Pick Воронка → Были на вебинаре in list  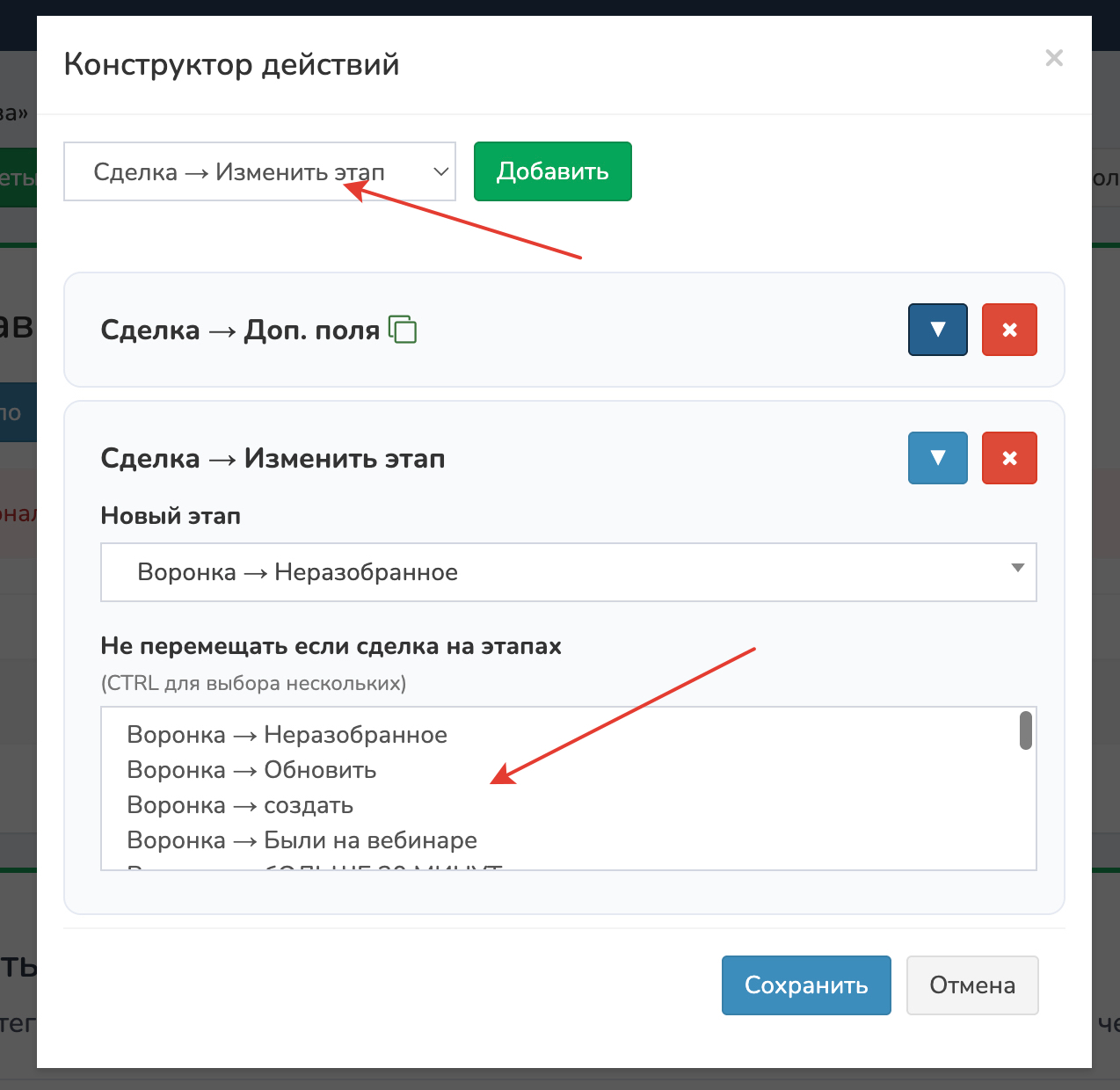[x=302, y=840]
